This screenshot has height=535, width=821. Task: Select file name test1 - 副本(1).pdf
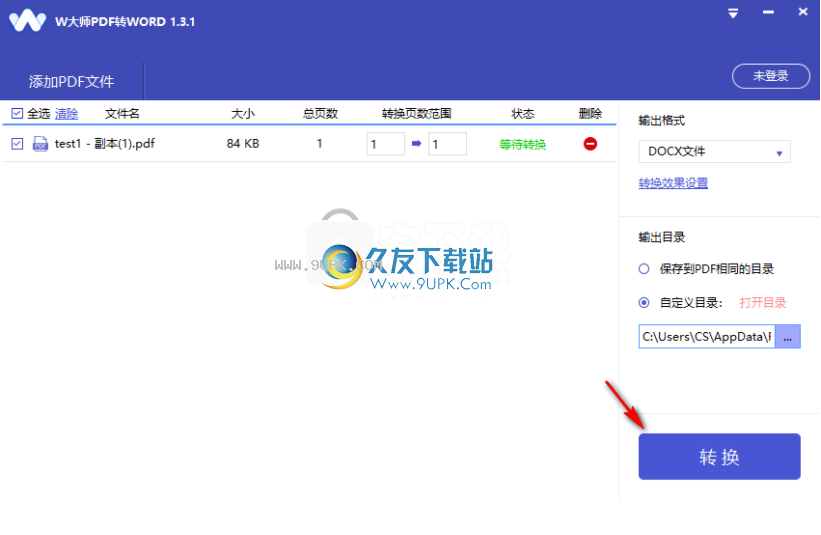pos(105,143)
